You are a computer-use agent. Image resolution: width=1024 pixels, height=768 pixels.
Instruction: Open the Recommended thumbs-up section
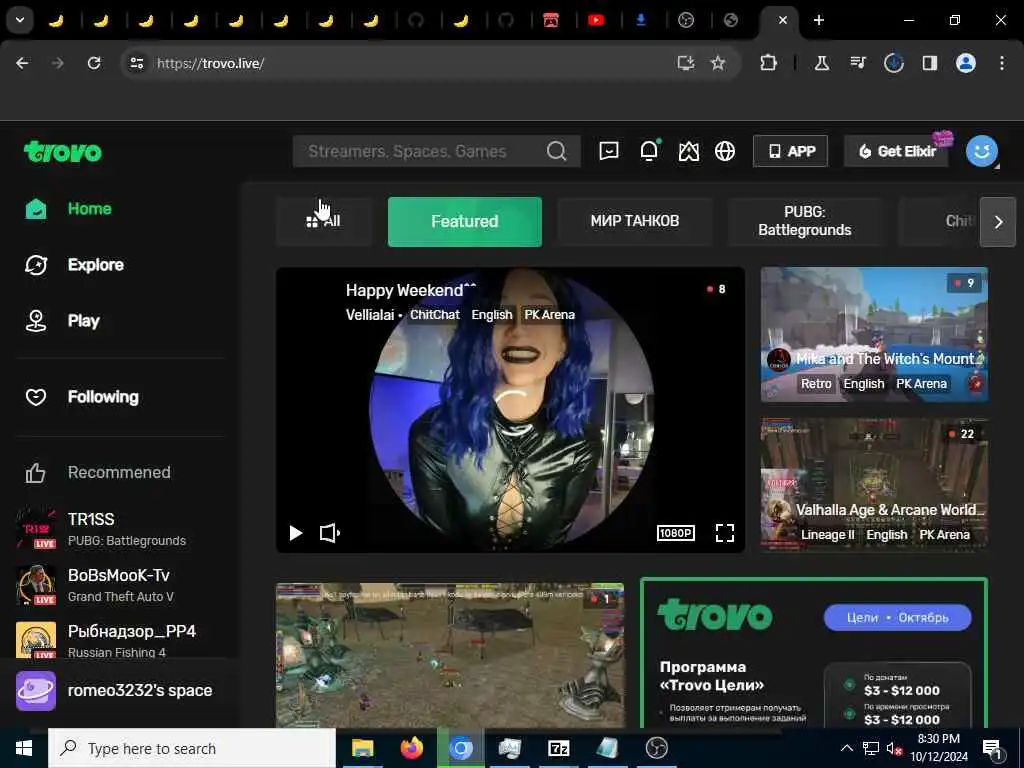35,472
